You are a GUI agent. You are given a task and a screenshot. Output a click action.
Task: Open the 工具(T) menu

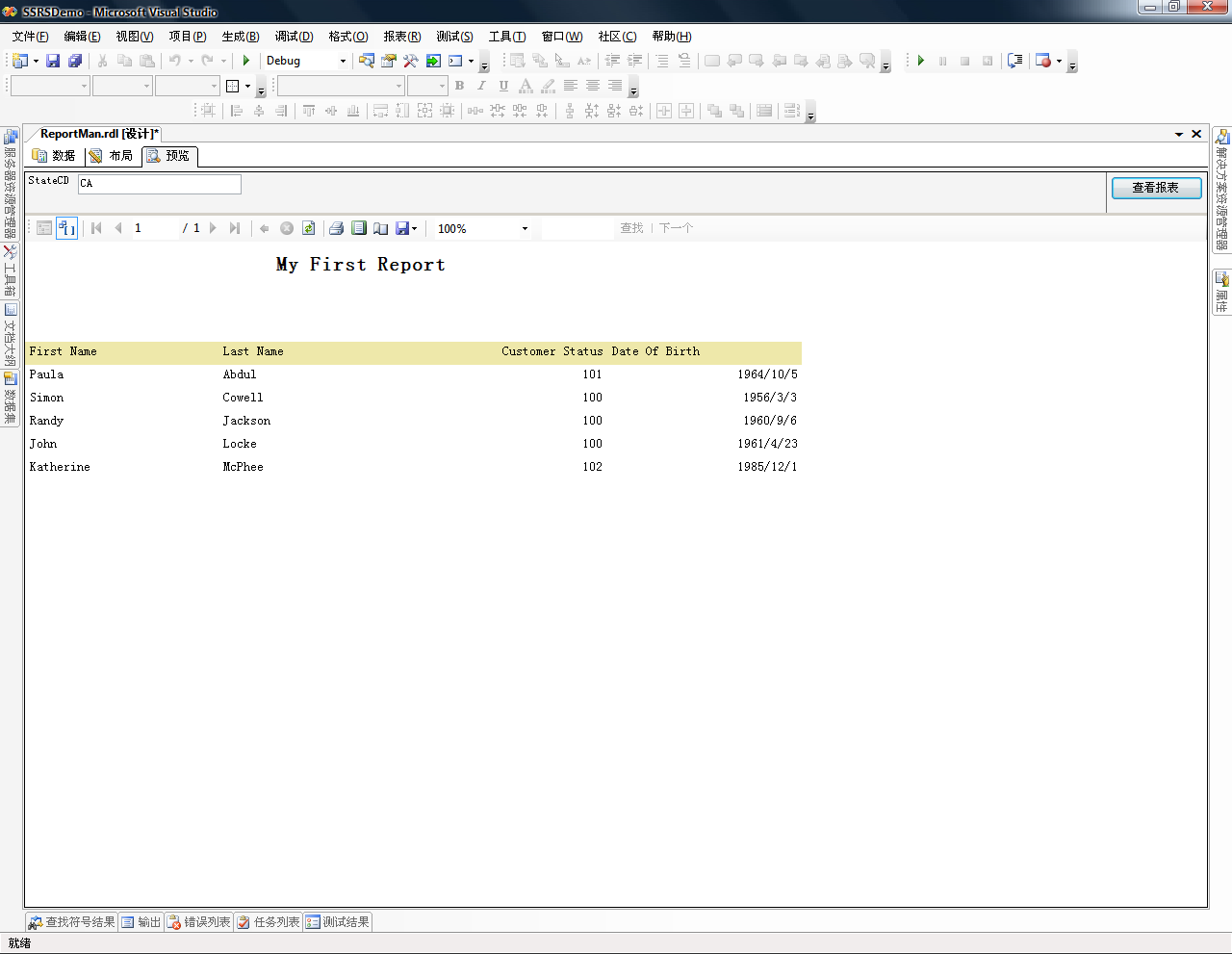point(507,37)
